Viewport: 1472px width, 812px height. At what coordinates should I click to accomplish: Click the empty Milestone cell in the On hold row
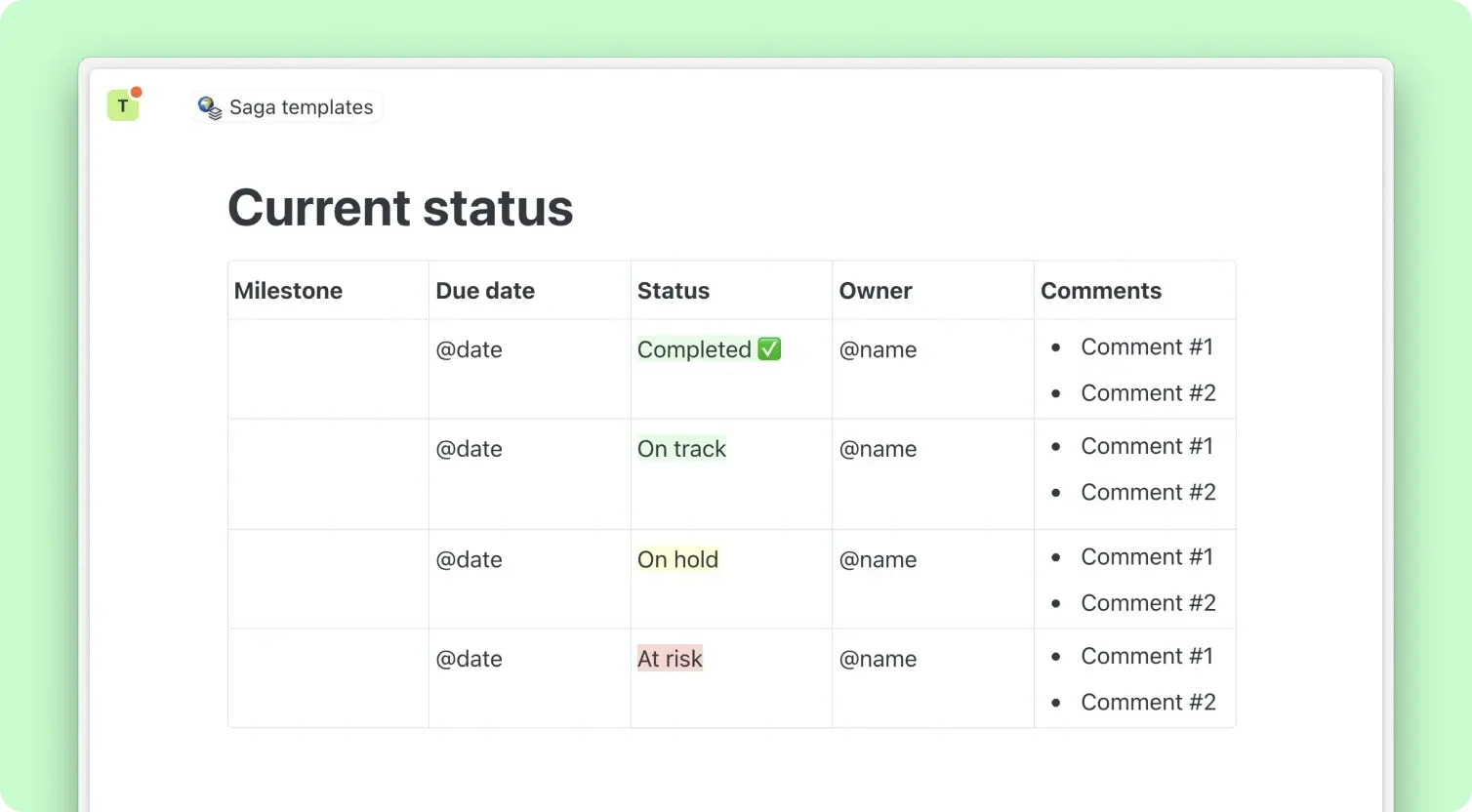click(328, 579)
